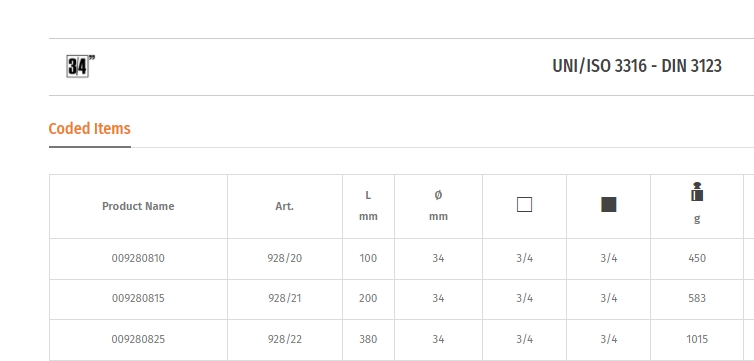This screenshot has width=754, height=361.
Task: Click the UNI/ISO 3316 - DIN 3123 heading
Action: coord(637,66)
